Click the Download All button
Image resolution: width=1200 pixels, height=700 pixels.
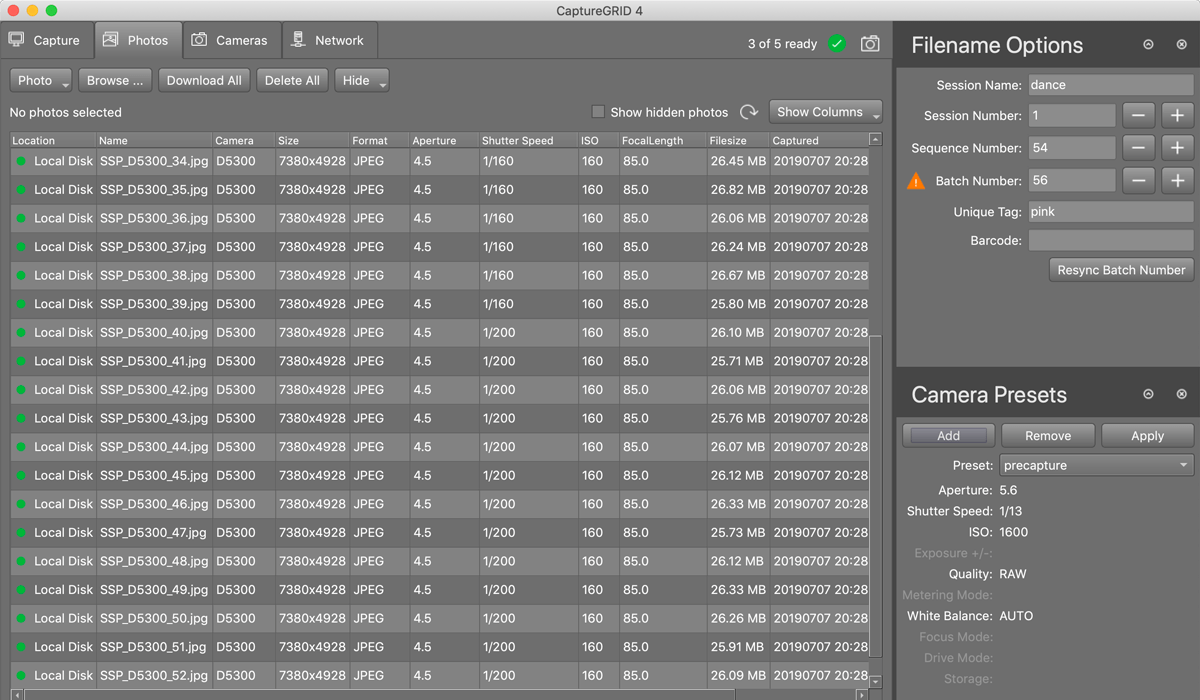pos(204,81)
